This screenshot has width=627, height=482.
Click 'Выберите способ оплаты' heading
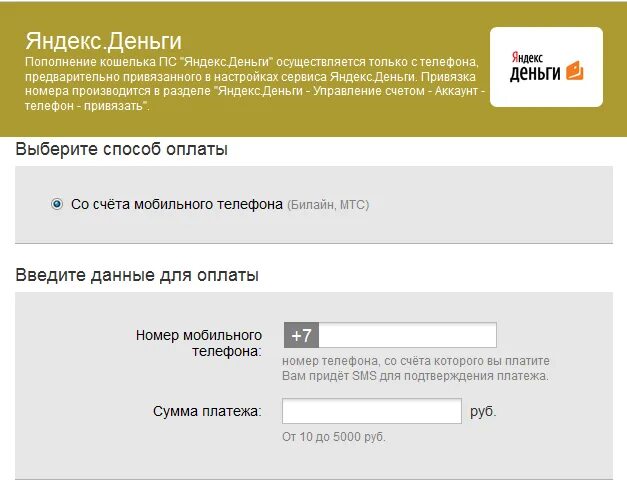coord(122,149)
